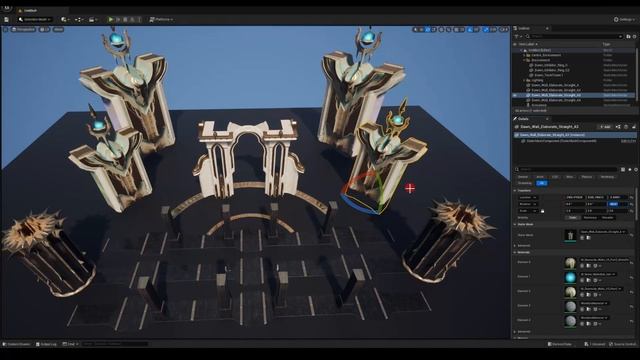Select the Details panel tab
This screenshot has height=360, width=640.
coord(523,119)
